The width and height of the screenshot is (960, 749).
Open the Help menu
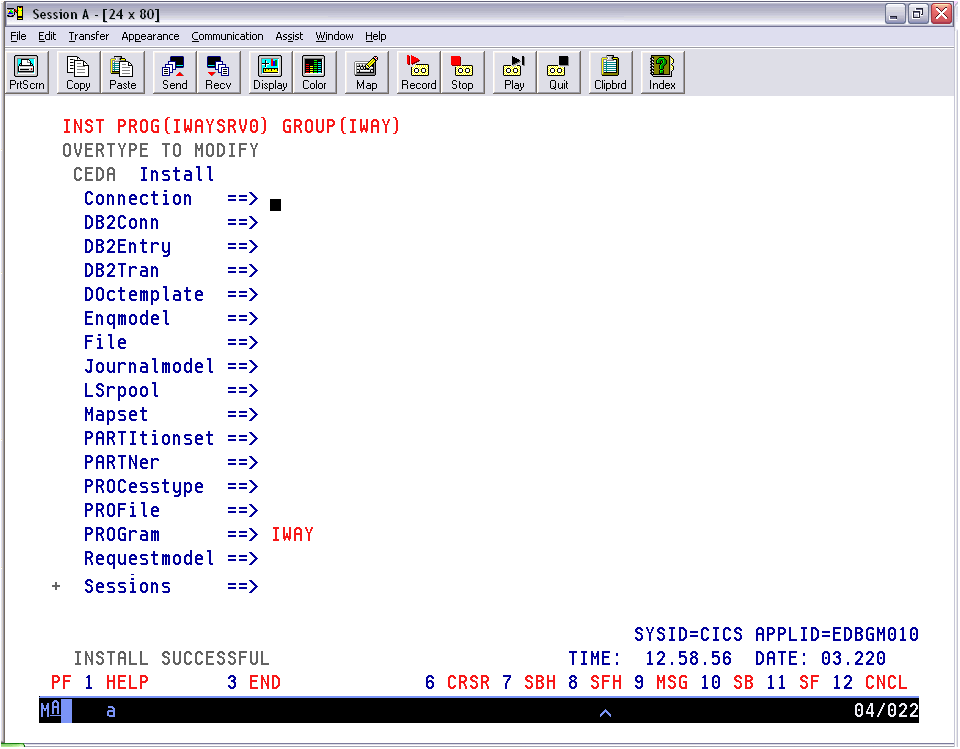pyautogui.click(x=376, y=36)
